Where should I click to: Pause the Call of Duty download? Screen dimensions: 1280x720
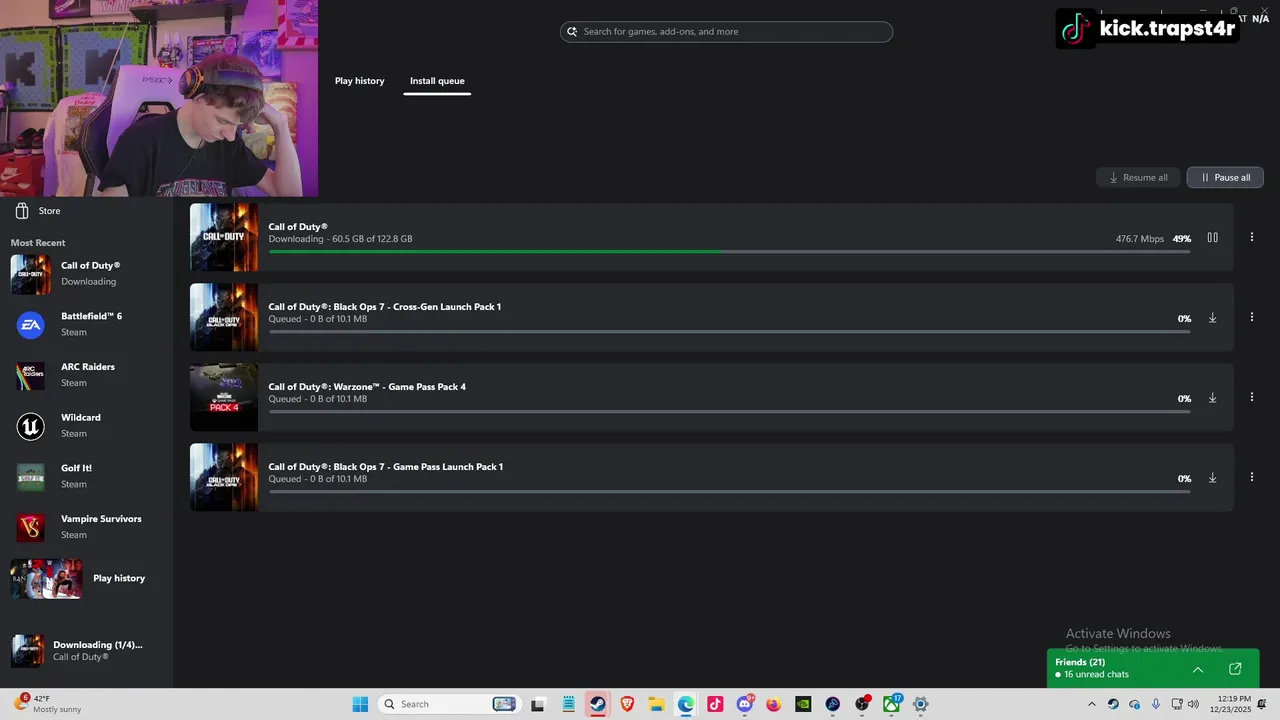pyautogui.click(x=1212, y=238)
